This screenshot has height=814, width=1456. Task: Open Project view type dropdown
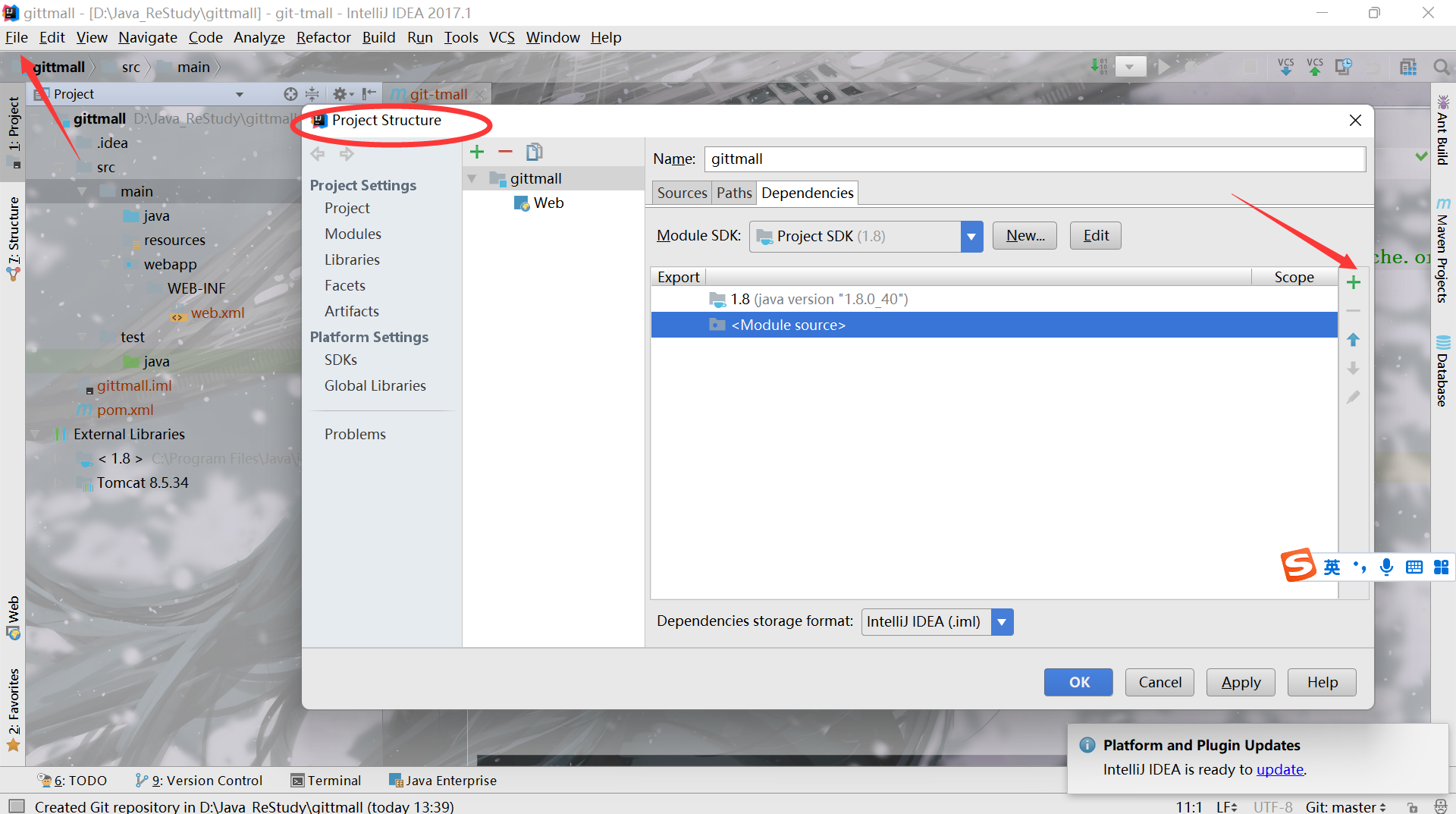point(240,95)
